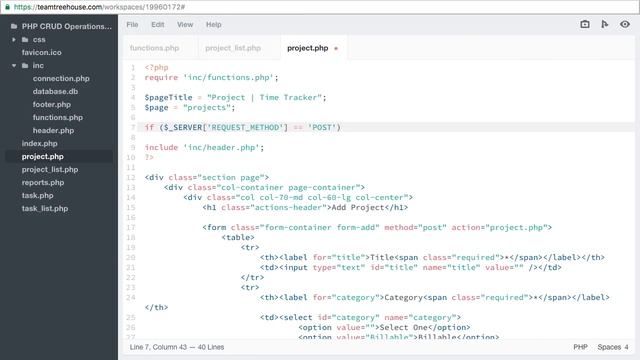Open functions.php in the inc folder
The height and width of the screenshot is (360, 640).
click(58, 118)
